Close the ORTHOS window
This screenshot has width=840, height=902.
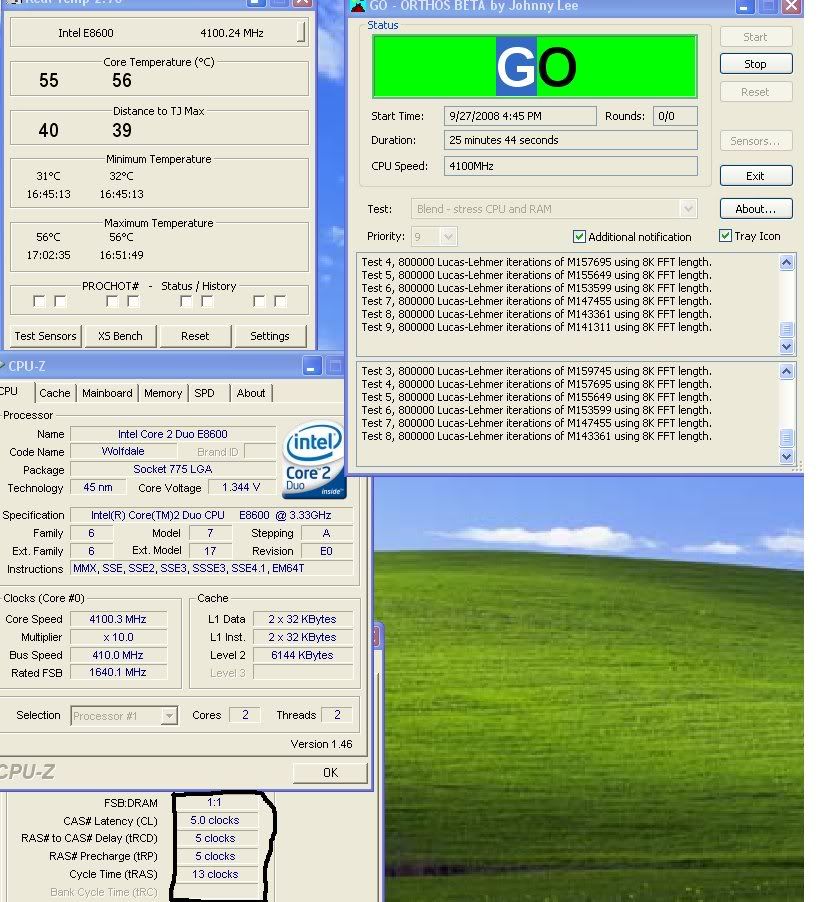pos(792,6)
